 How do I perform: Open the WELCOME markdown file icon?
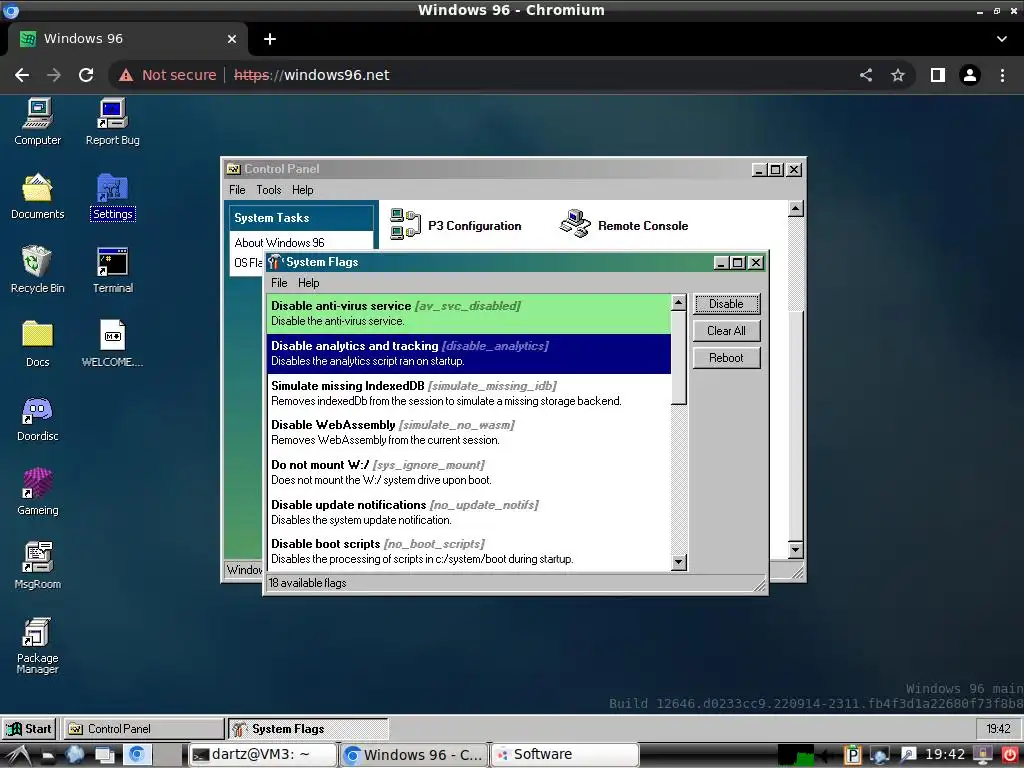(112, 344)
